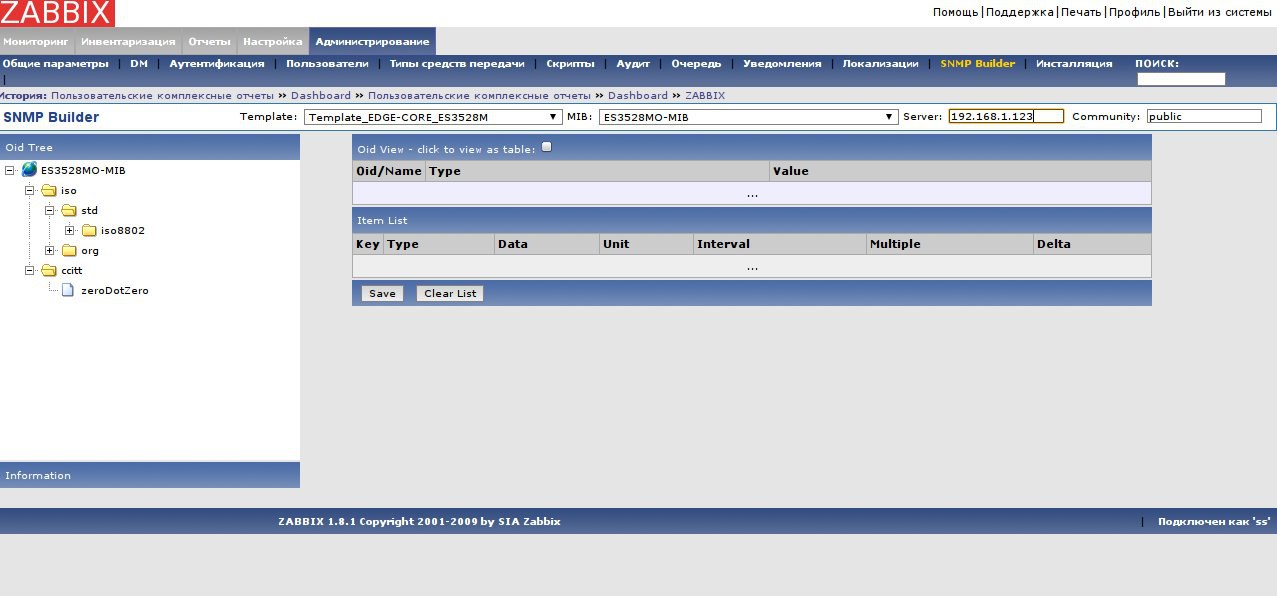
Task: Click the Information panel header
Action: click(150, 475)
